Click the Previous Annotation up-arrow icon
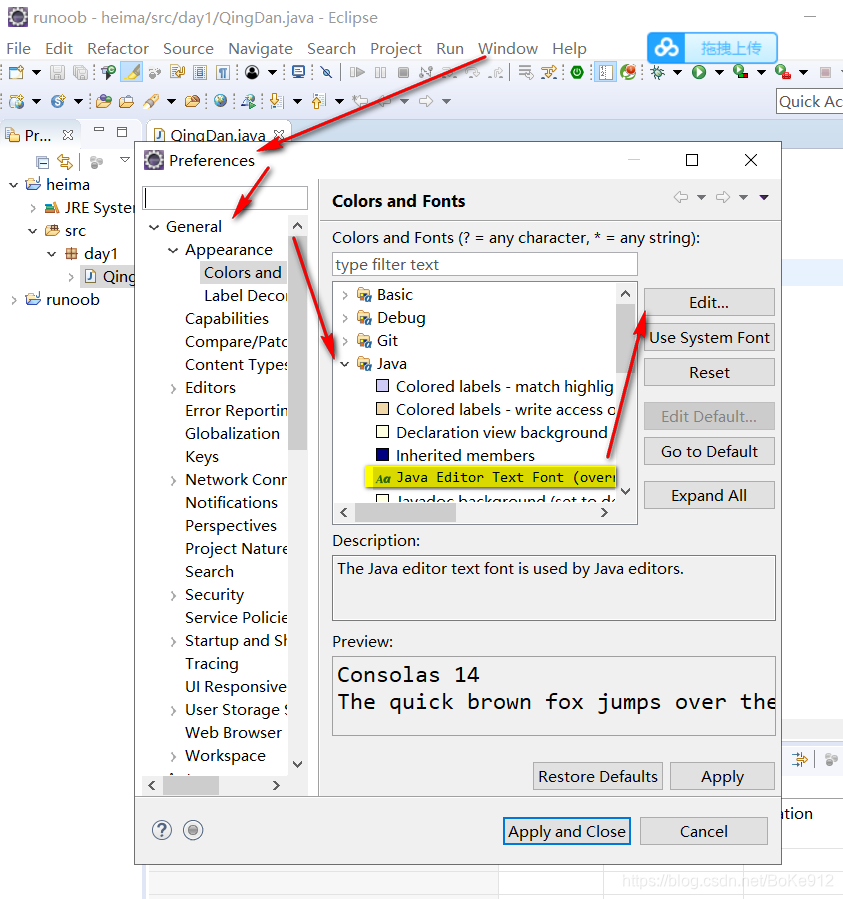This screenshot has width=843, height=899. click(x=318, y=101)
